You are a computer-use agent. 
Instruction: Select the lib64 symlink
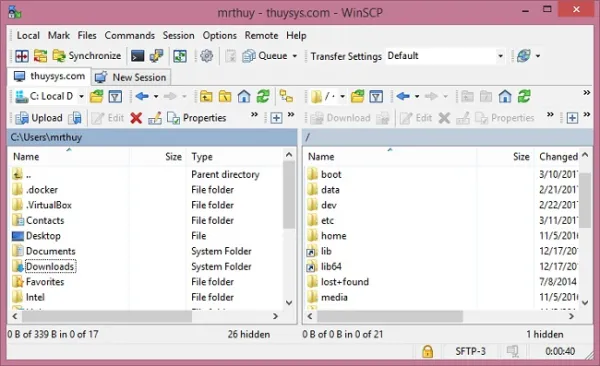point(331,266)
